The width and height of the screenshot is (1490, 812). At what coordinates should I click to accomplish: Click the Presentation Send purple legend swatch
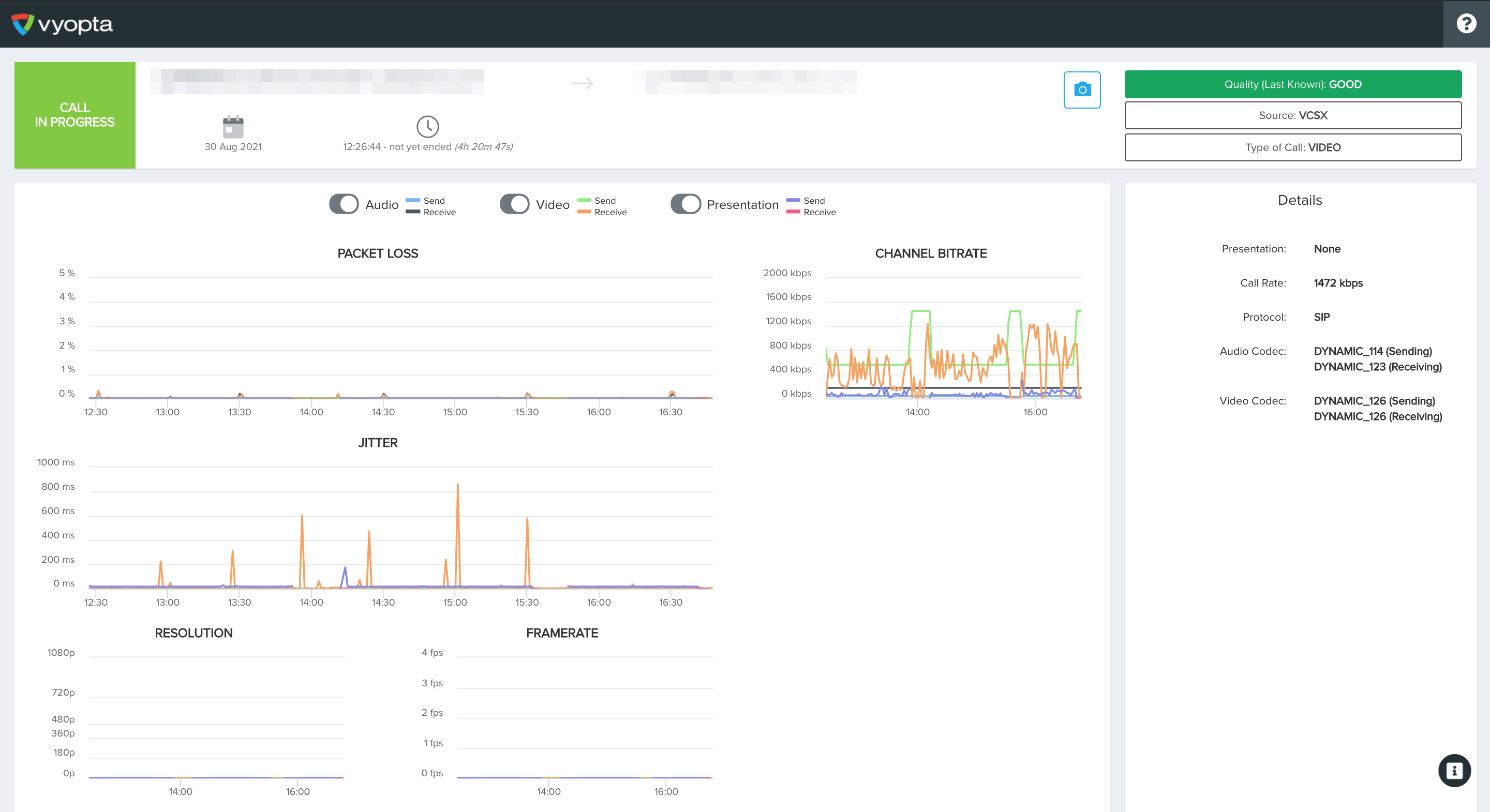793,200
